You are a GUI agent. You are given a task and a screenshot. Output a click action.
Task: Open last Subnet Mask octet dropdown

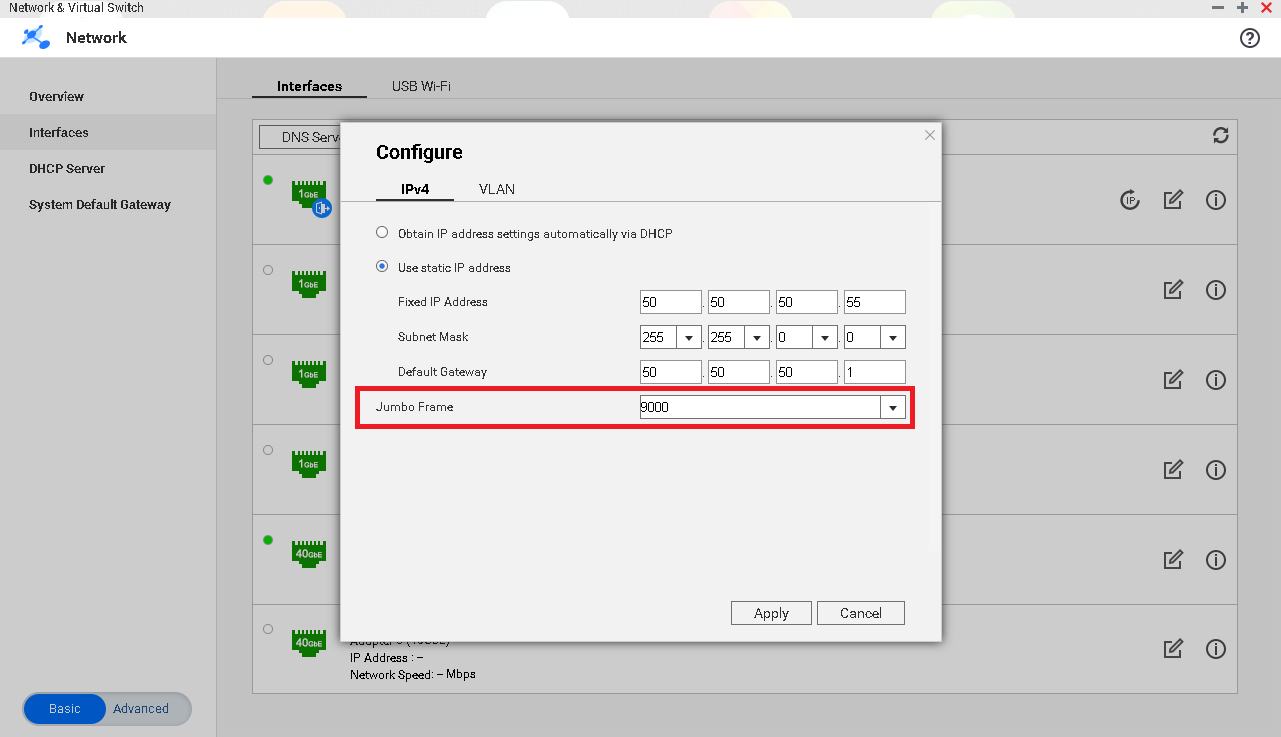[892, 338]
